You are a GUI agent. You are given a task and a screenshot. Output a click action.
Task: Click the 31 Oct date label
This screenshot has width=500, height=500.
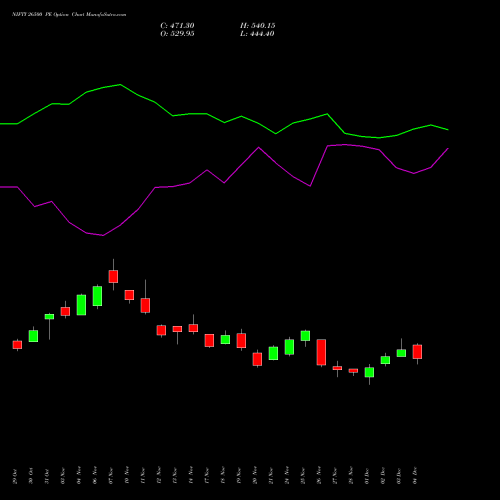pos(47,476)
